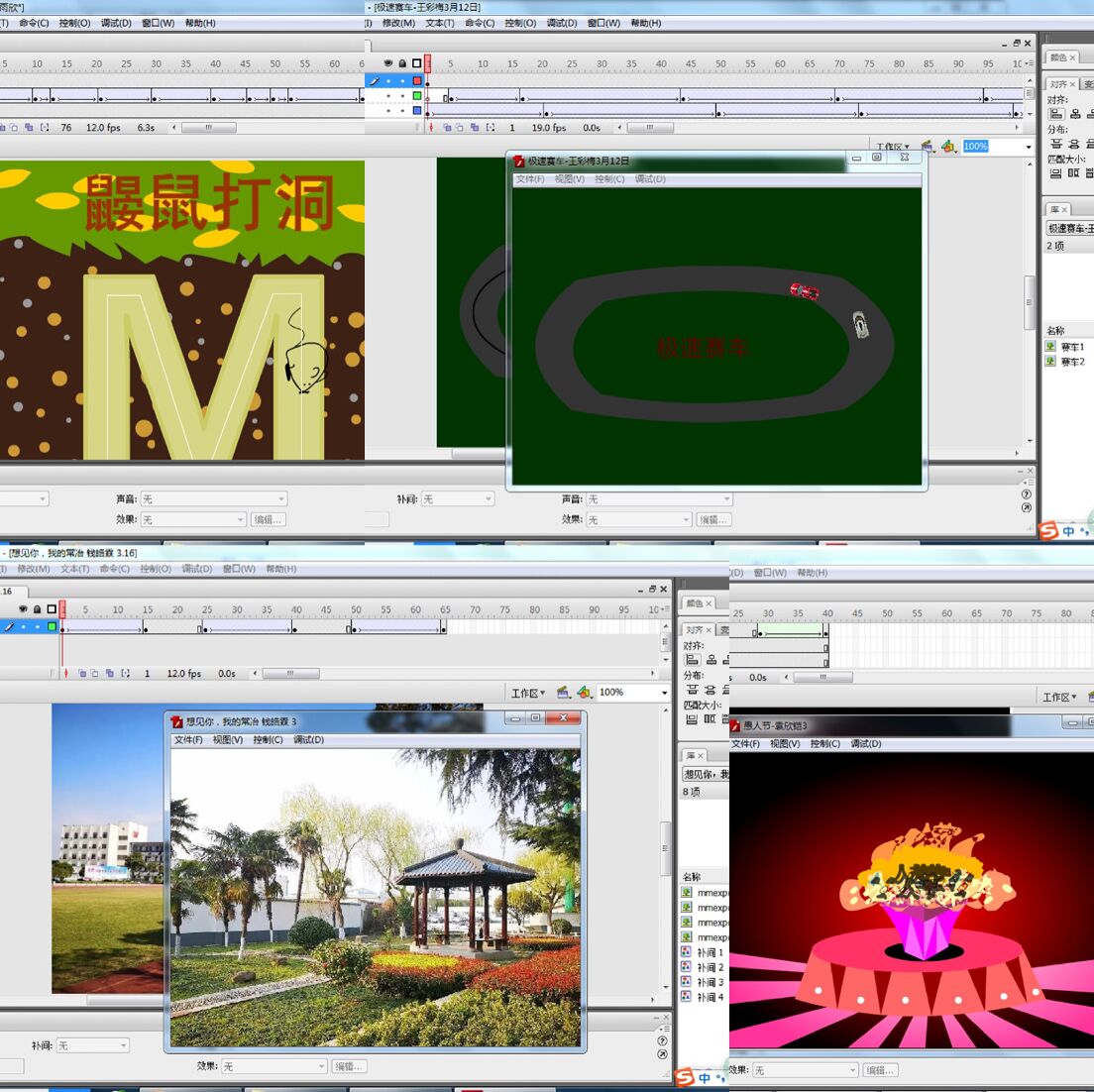Open the 声音 dropdown below the 鼹鼠打洞 stage
The width and height of the screenshot is (1094, 1092).
pyautogui.click(x=213, y=499)
